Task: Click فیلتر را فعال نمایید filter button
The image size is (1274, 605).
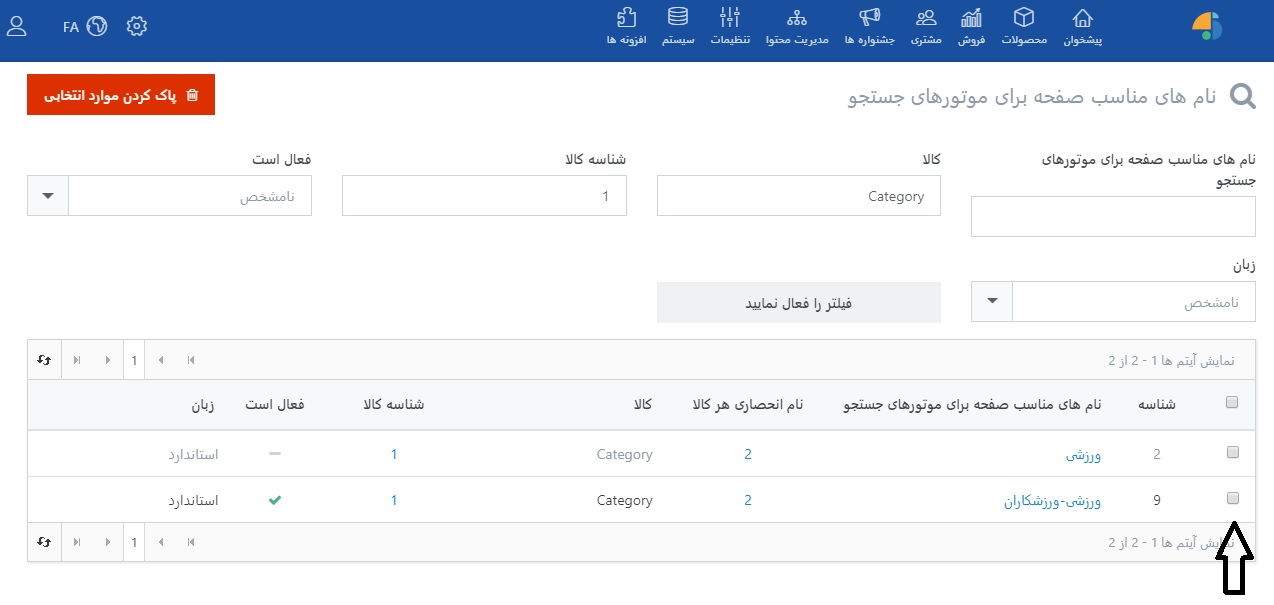Action: click(x=799, y=303)
